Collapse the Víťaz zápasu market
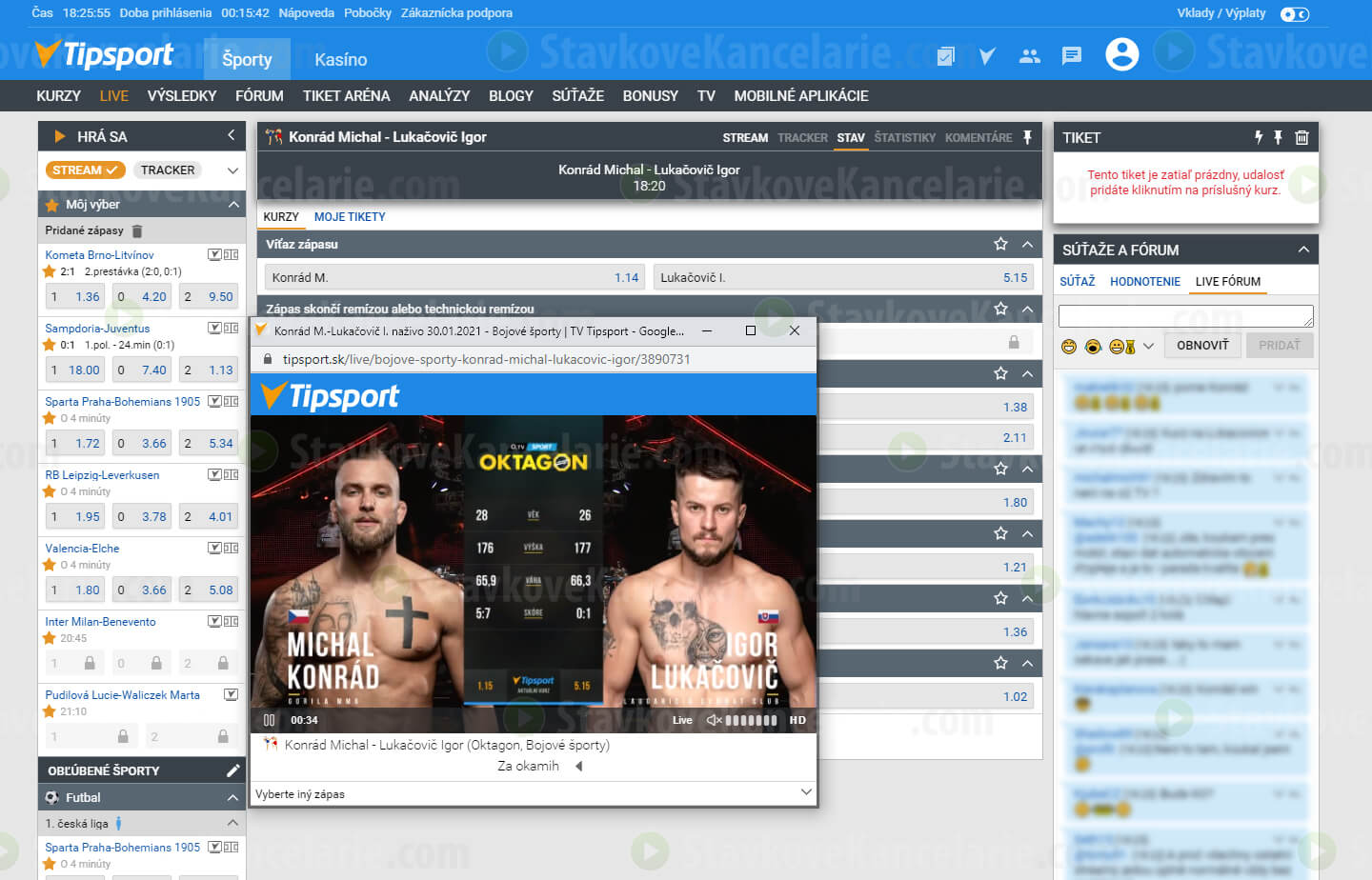The width and height of the screenshot is (1372, 880). [x=1027, y=244]
